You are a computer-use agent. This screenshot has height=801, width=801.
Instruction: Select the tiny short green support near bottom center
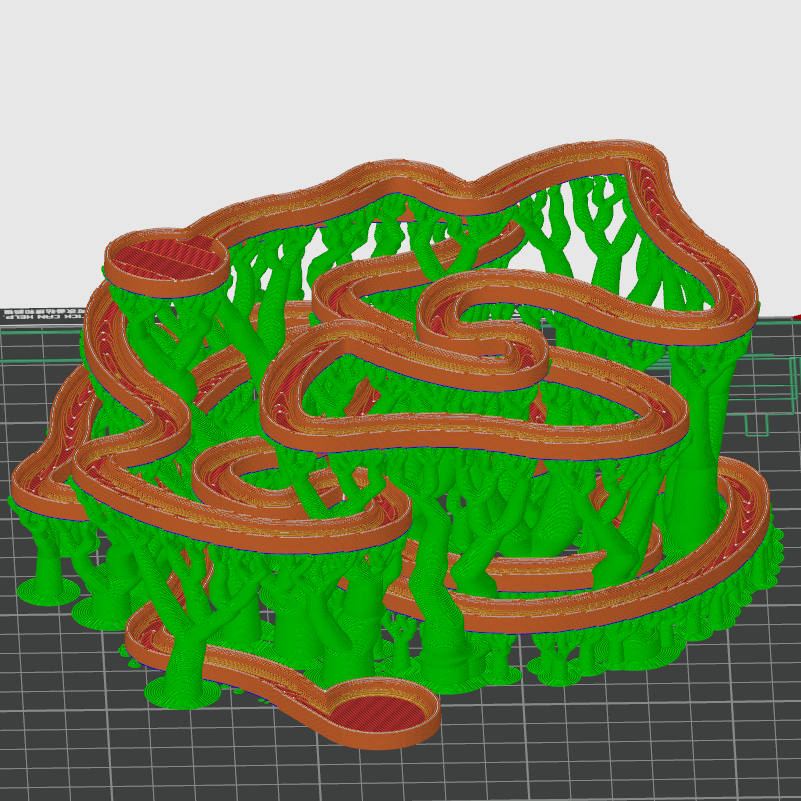[x=400, y=640]
